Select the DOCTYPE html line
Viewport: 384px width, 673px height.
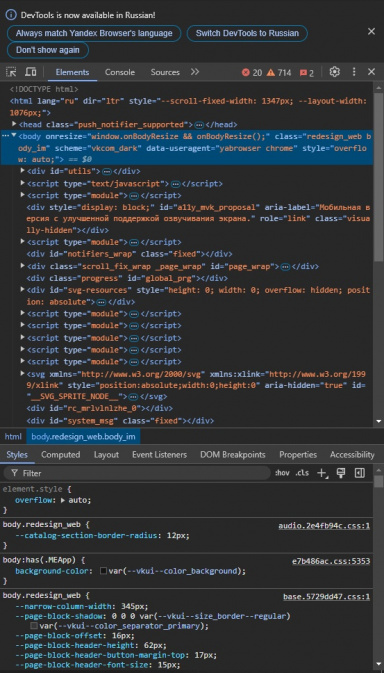coord(44,89)
